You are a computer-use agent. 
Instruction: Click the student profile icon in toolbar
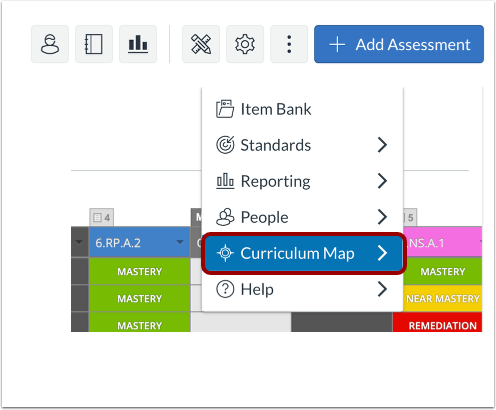50,44
